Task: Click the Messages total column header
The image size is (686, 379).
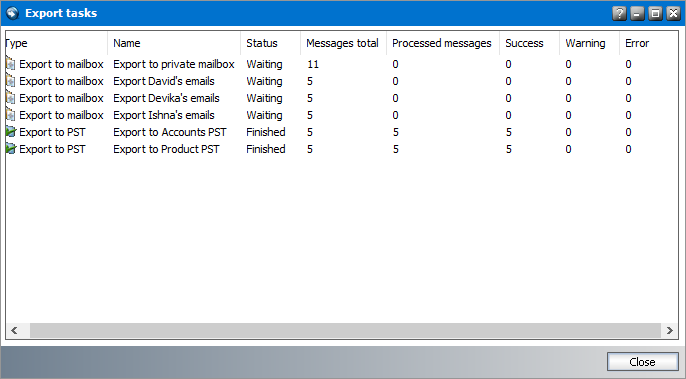Action: pyautogui.click(x=343, y=43)
